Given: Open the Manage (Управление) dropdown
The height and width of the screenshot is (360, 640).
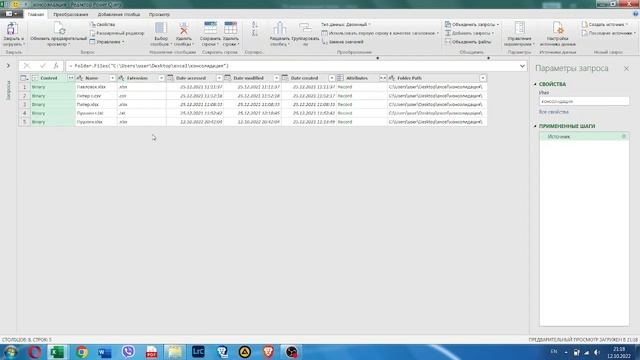Looking at the screenshot, I should pyautogui.click(x=107, y=42).
